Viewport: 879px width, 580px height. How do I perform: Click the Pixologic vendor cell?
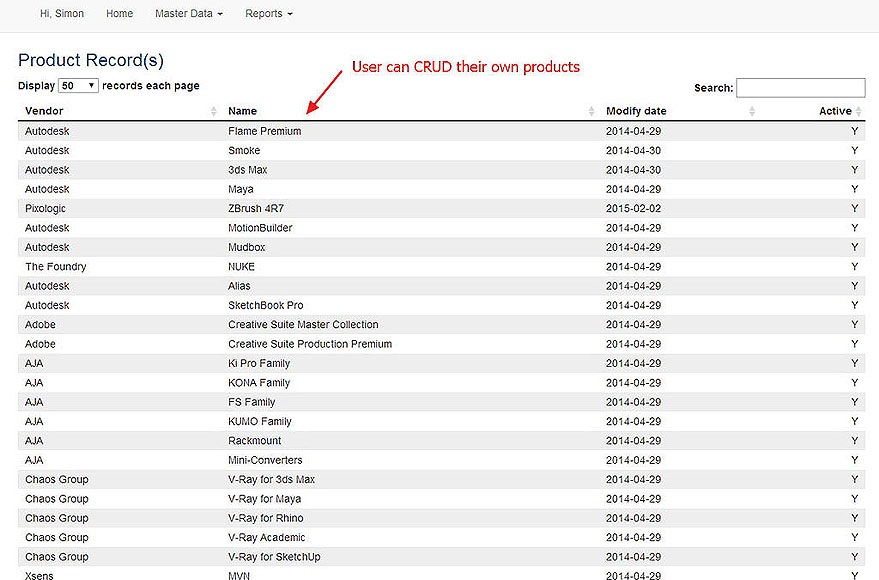(x=45, y=208)
